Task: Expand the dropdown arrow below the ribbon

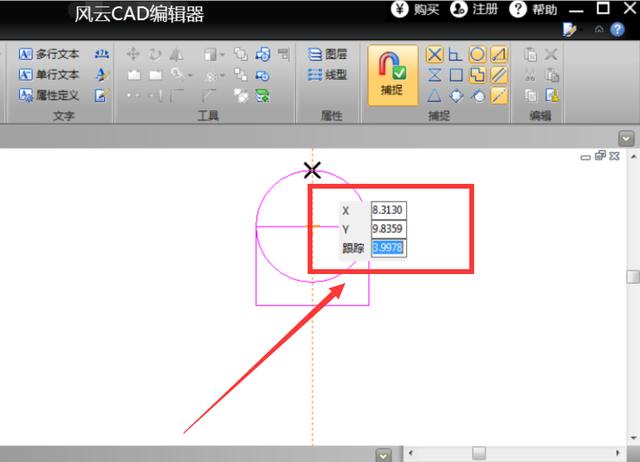Action: point(627,138)
